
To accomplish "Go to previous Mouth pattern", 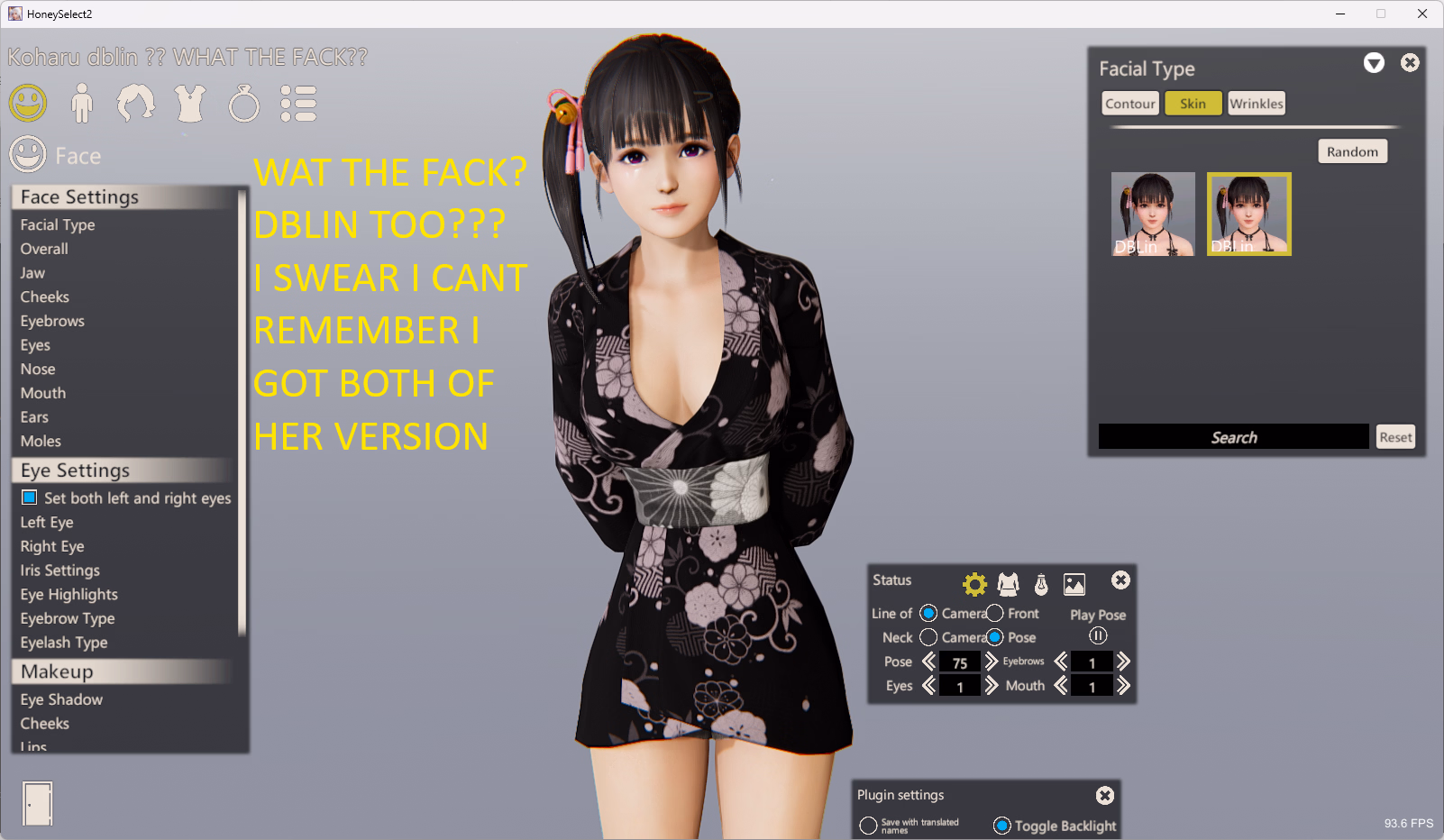I will pos(1061,686).
